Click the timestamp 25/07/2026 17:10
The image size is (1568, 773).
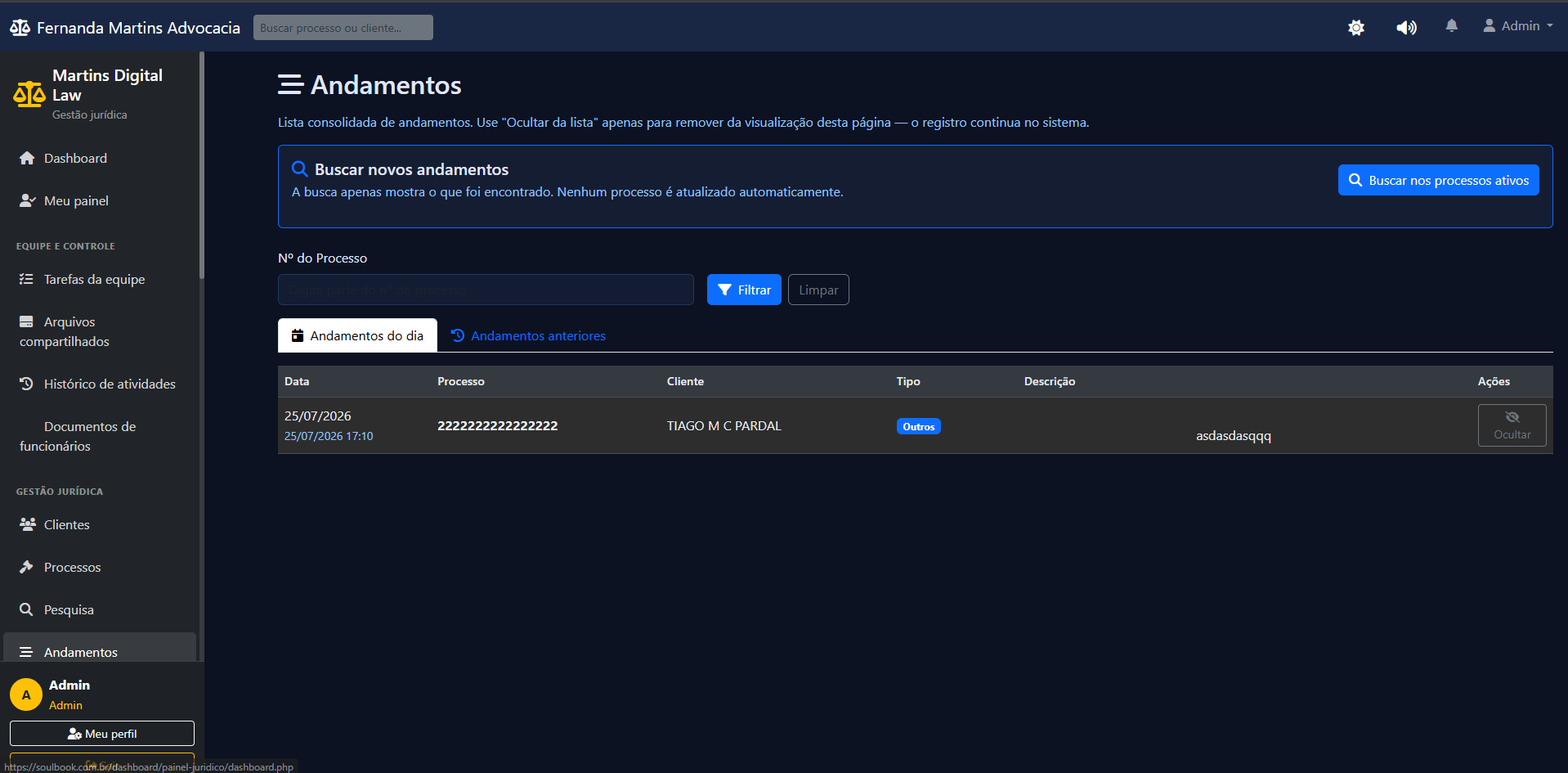[x=329, y=436]
